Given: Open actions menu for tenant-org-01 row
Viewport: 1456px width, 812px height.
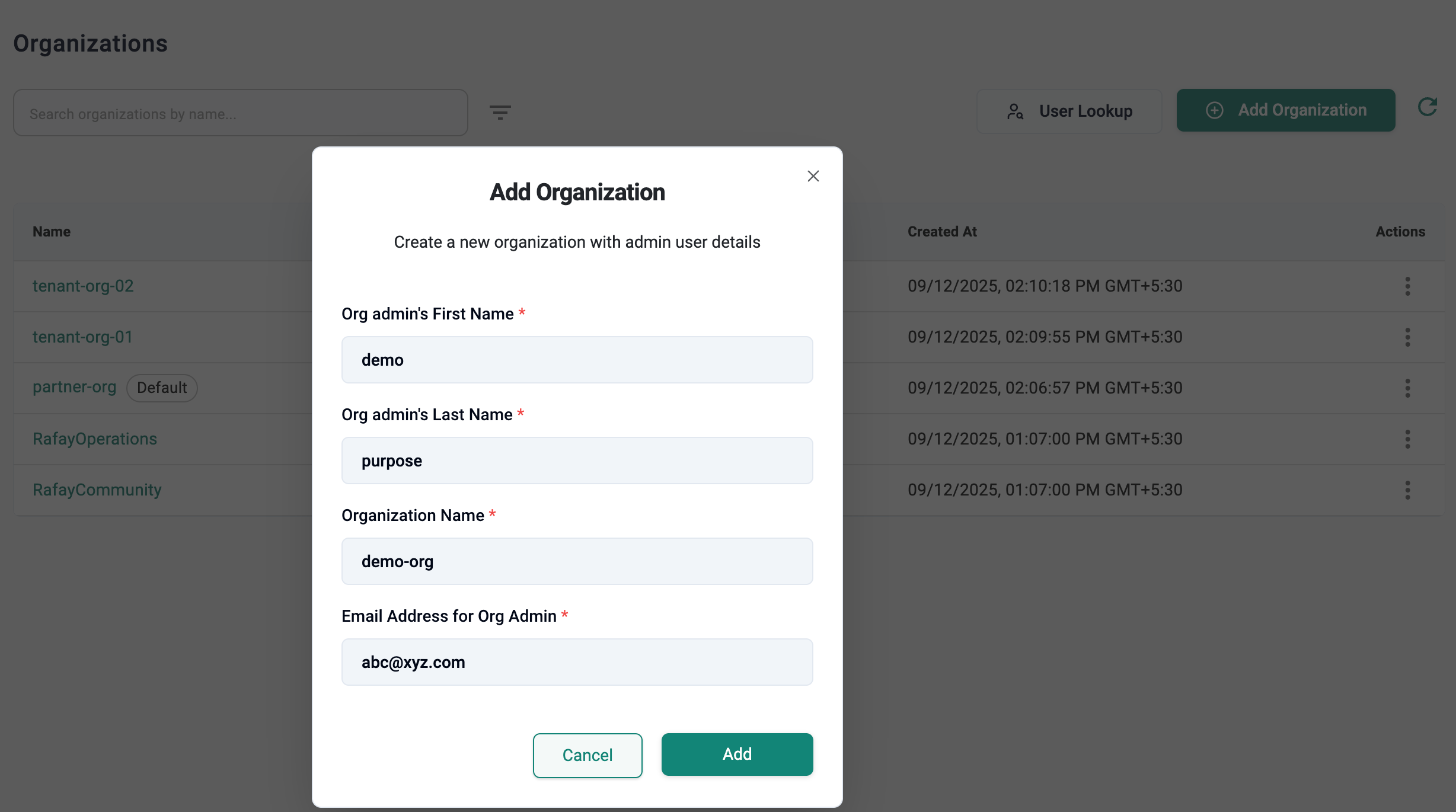Looking at the screenshot, I should [x=1407, y=337].
